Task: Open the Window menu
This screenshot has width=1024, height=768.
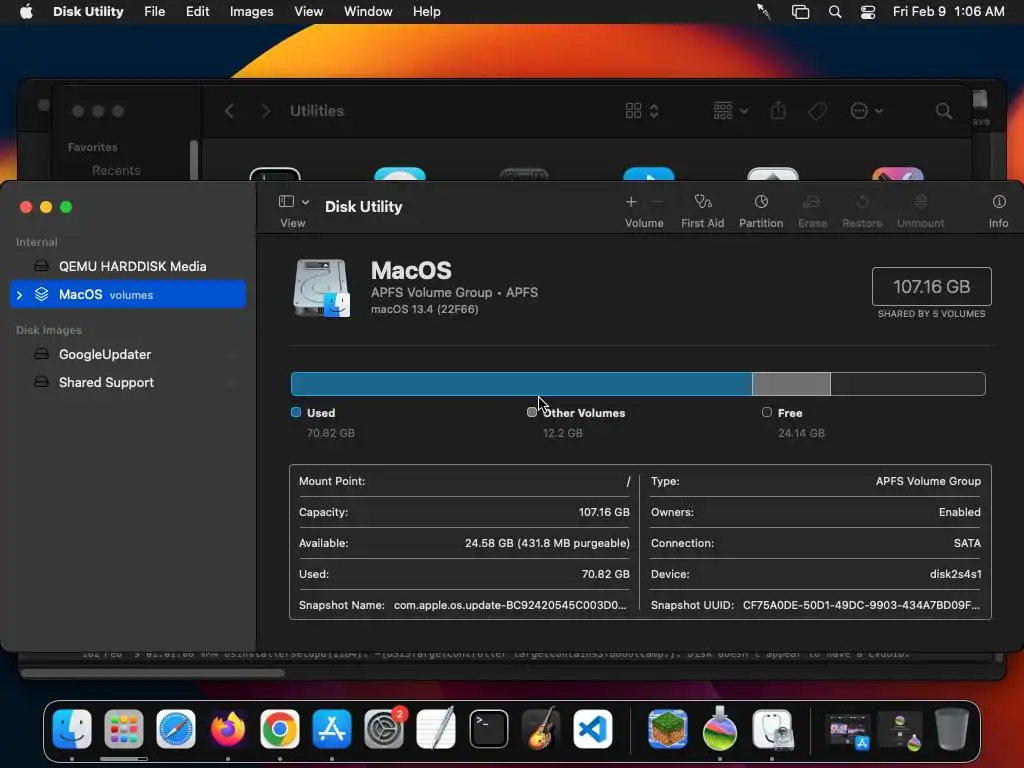Action: point(368,12)
